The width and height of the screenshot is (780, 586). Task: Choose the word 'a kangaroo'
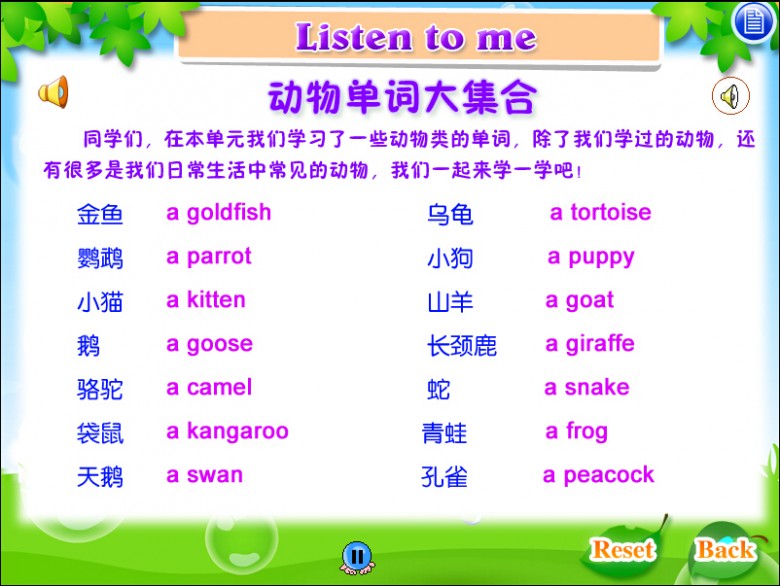pyautogui.click(x=227, y=432)
